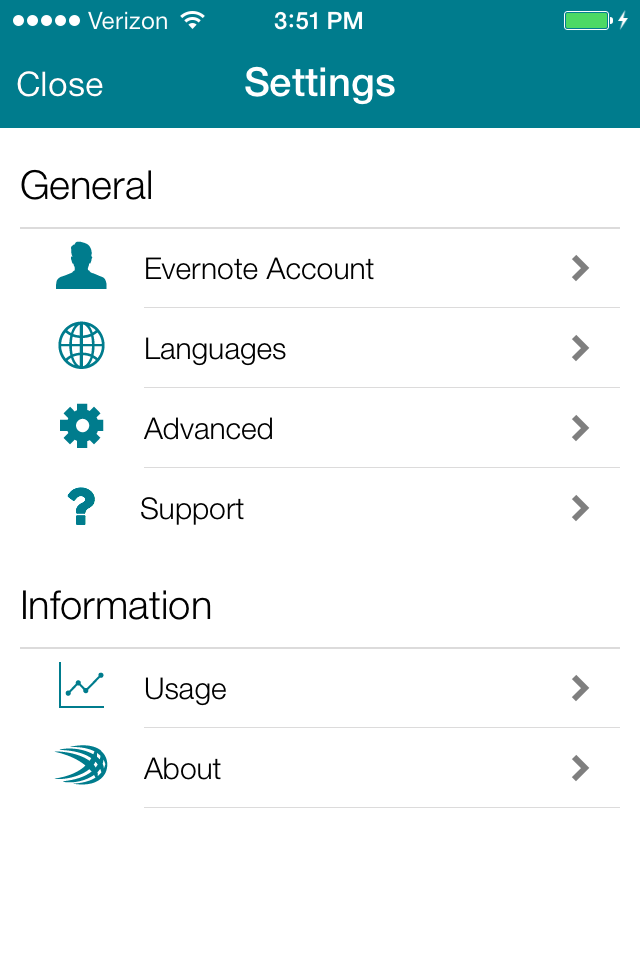Click the About row chevron arrow

point(580,768)
